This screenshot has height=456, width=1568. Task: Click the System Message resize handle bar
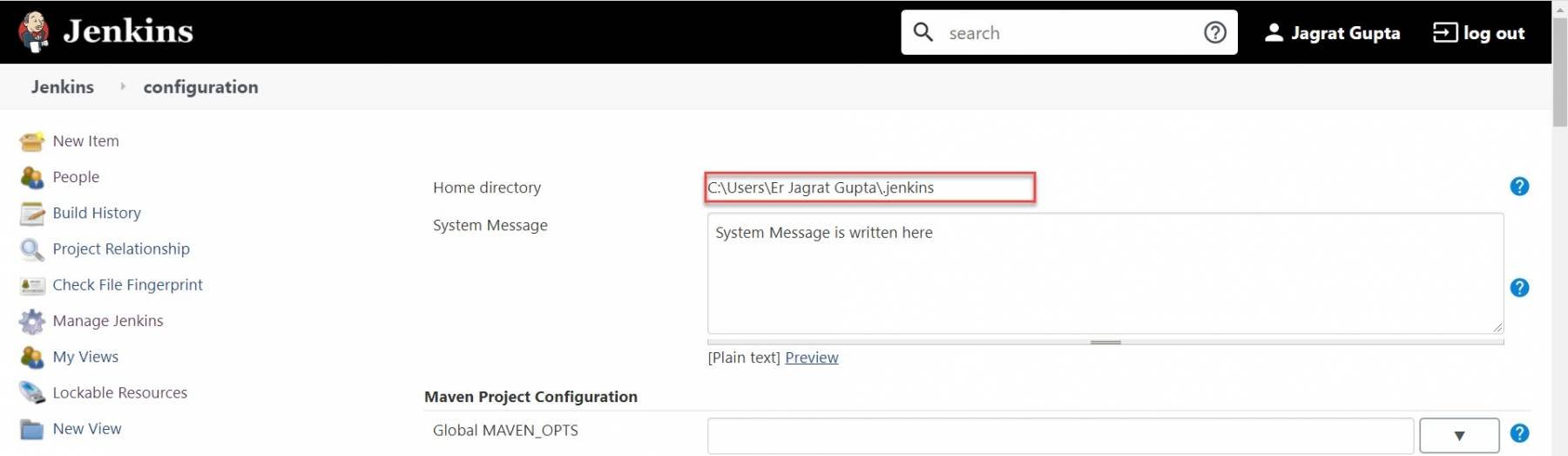[x=1105, y=342]
